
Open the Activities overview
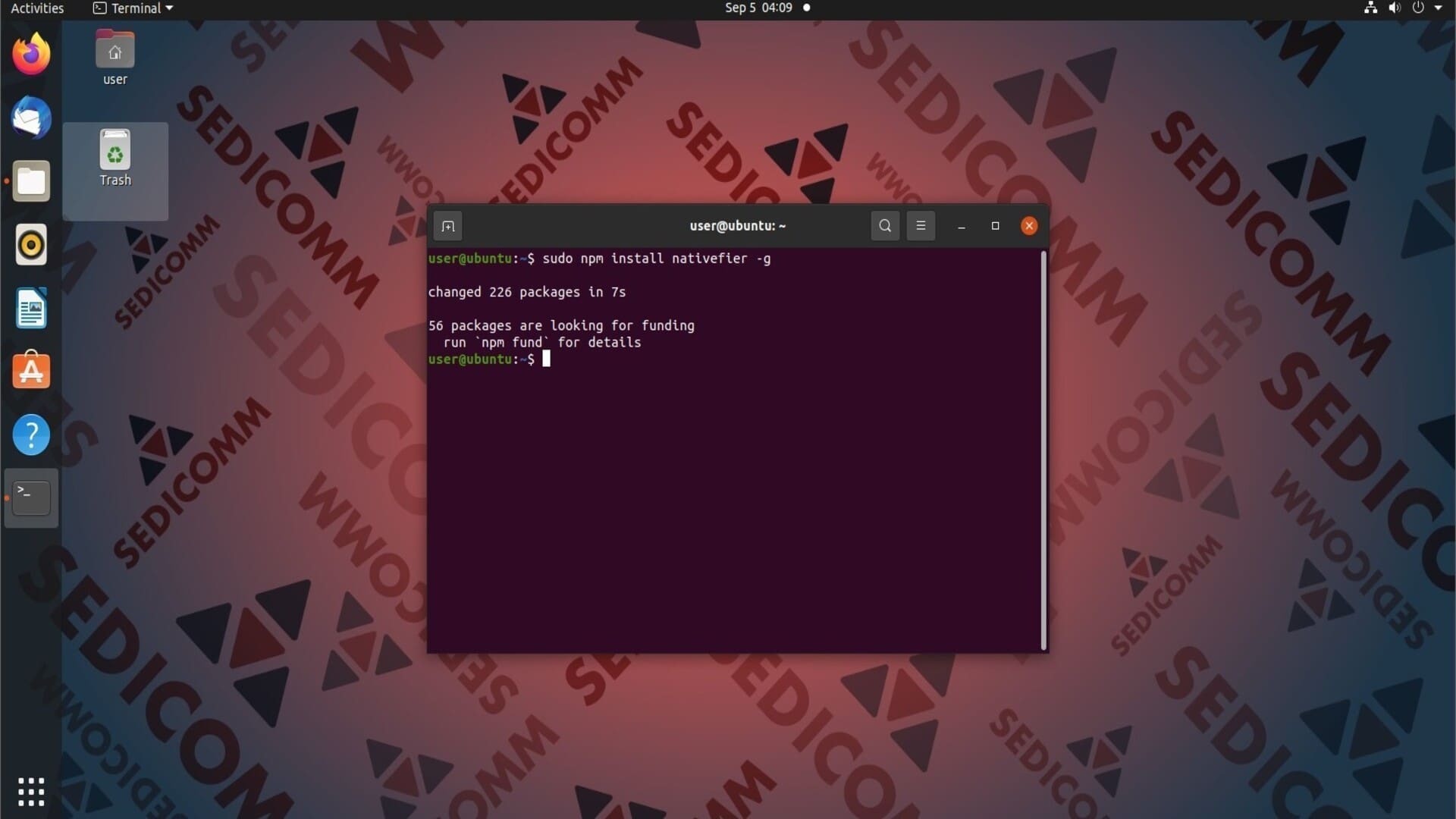37,8
